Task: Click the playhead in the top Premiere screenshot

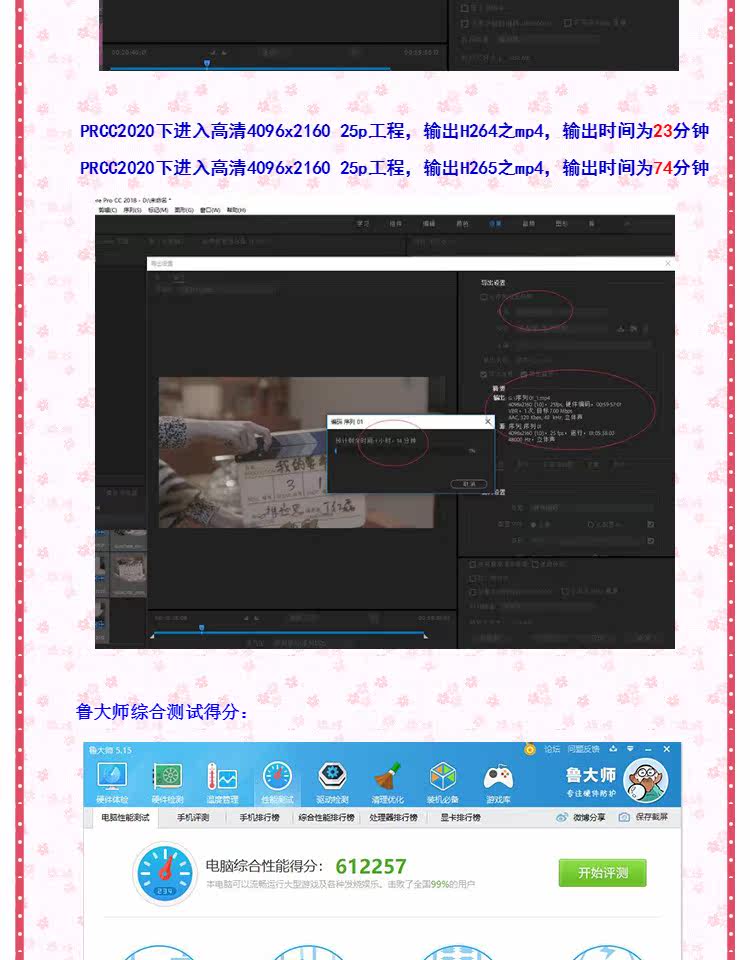Action: [x=207, y=63]
